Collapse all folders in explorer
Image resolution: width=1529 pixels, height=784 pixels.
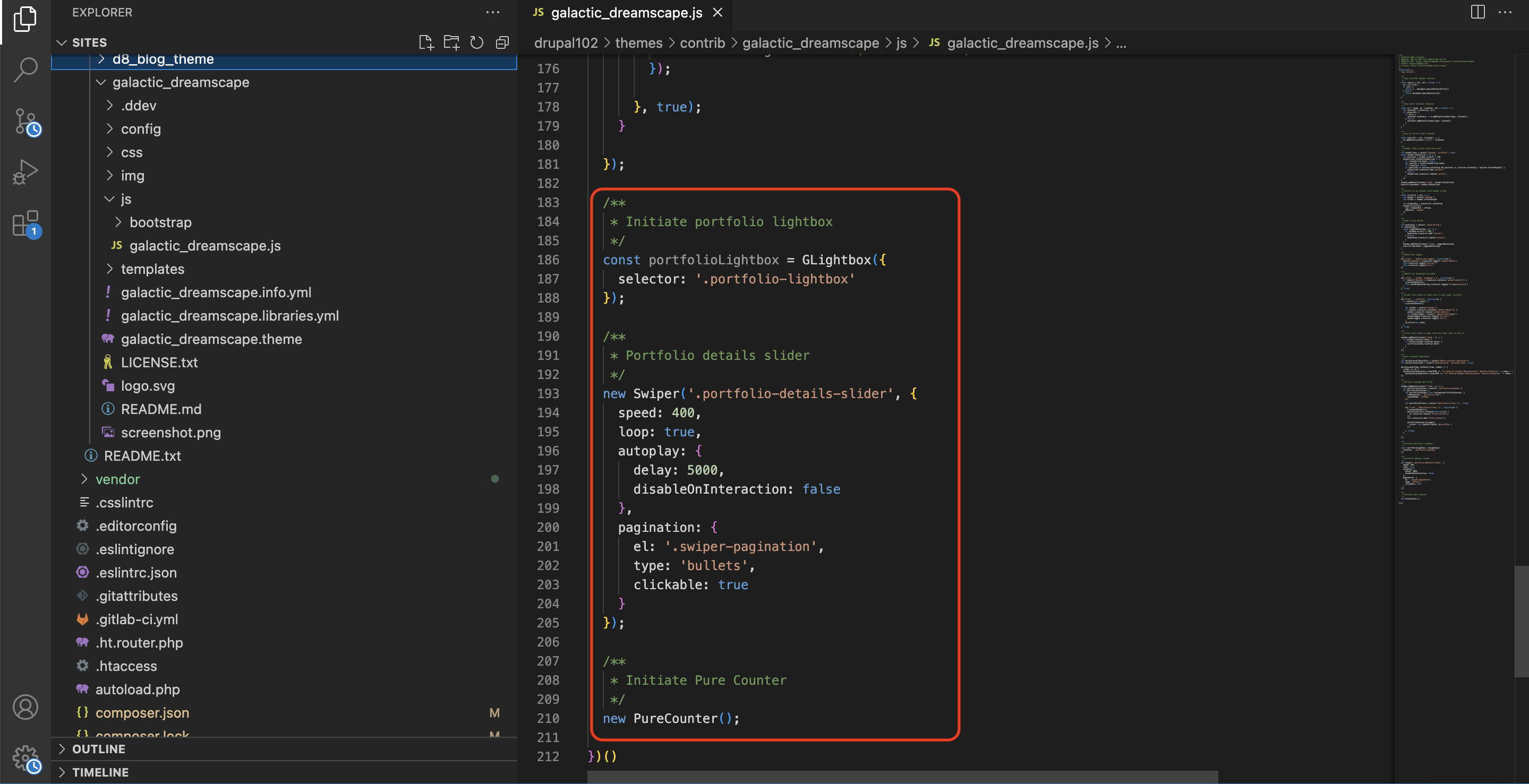(502, 42)
